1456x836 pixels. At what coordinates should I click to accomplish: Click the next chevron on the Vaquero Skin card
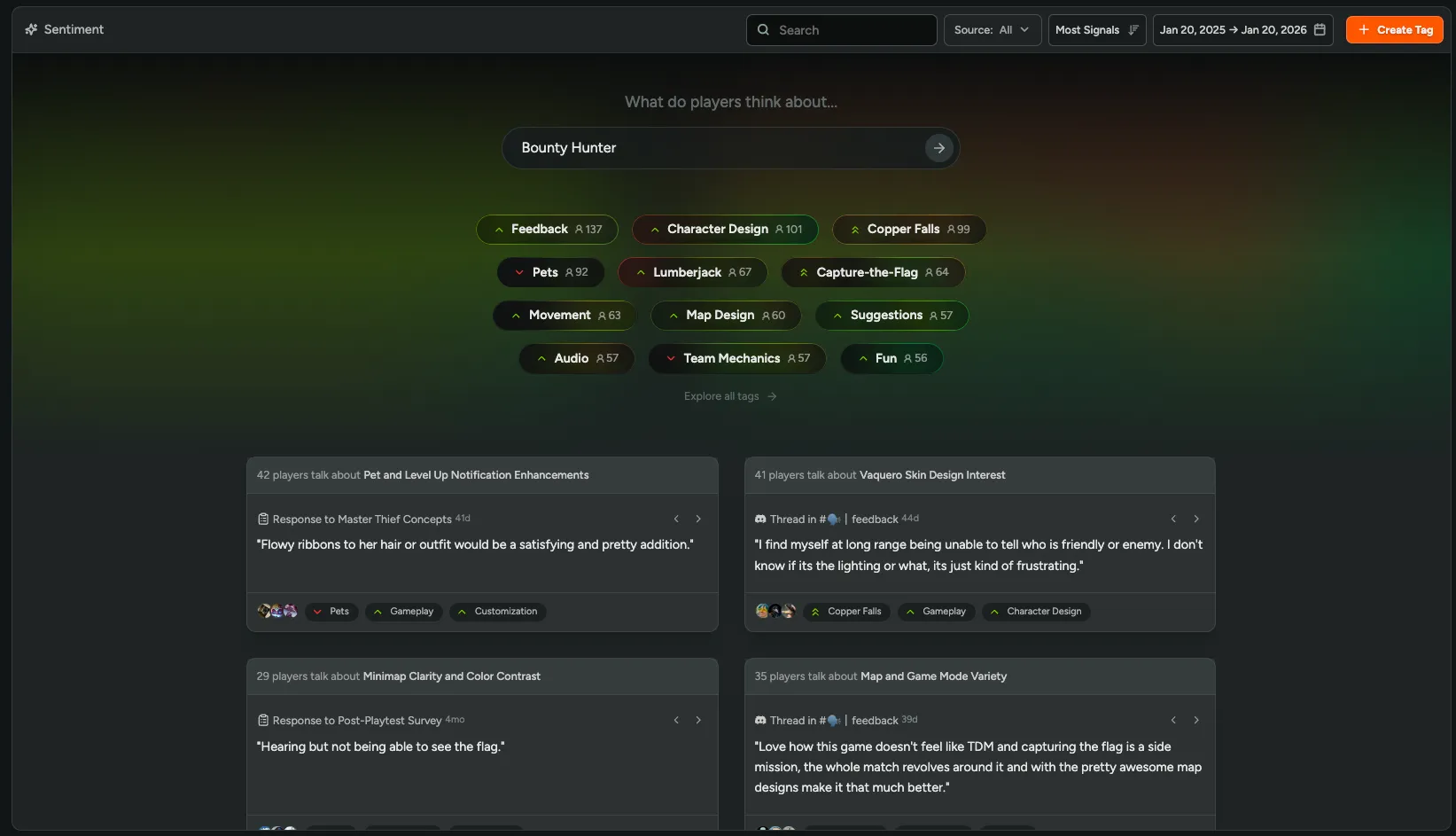pos(1196,519)
